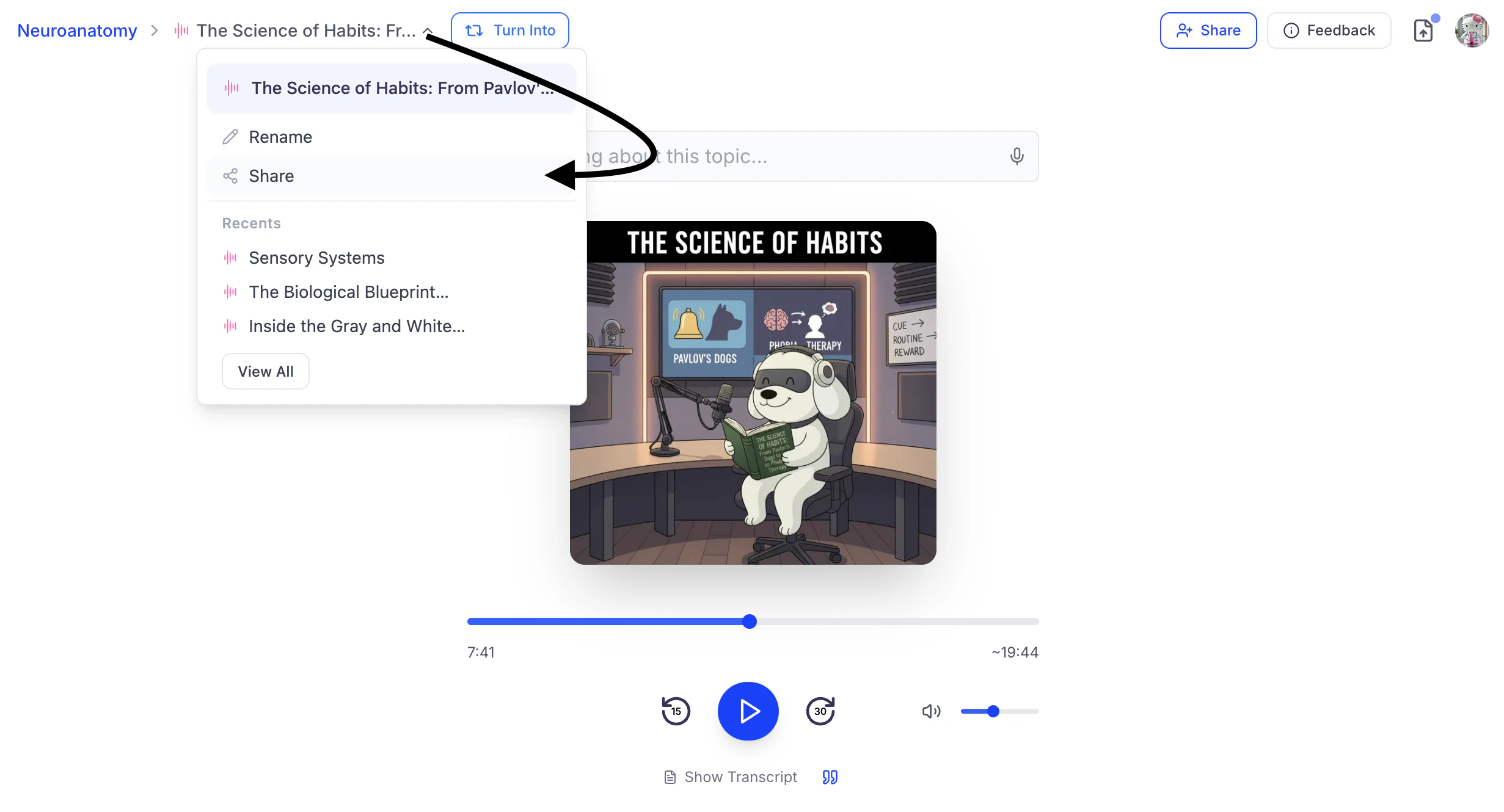The image size is (1504, 812).
Task: Click the Feedback button
Action: [x=1329, y=31]
